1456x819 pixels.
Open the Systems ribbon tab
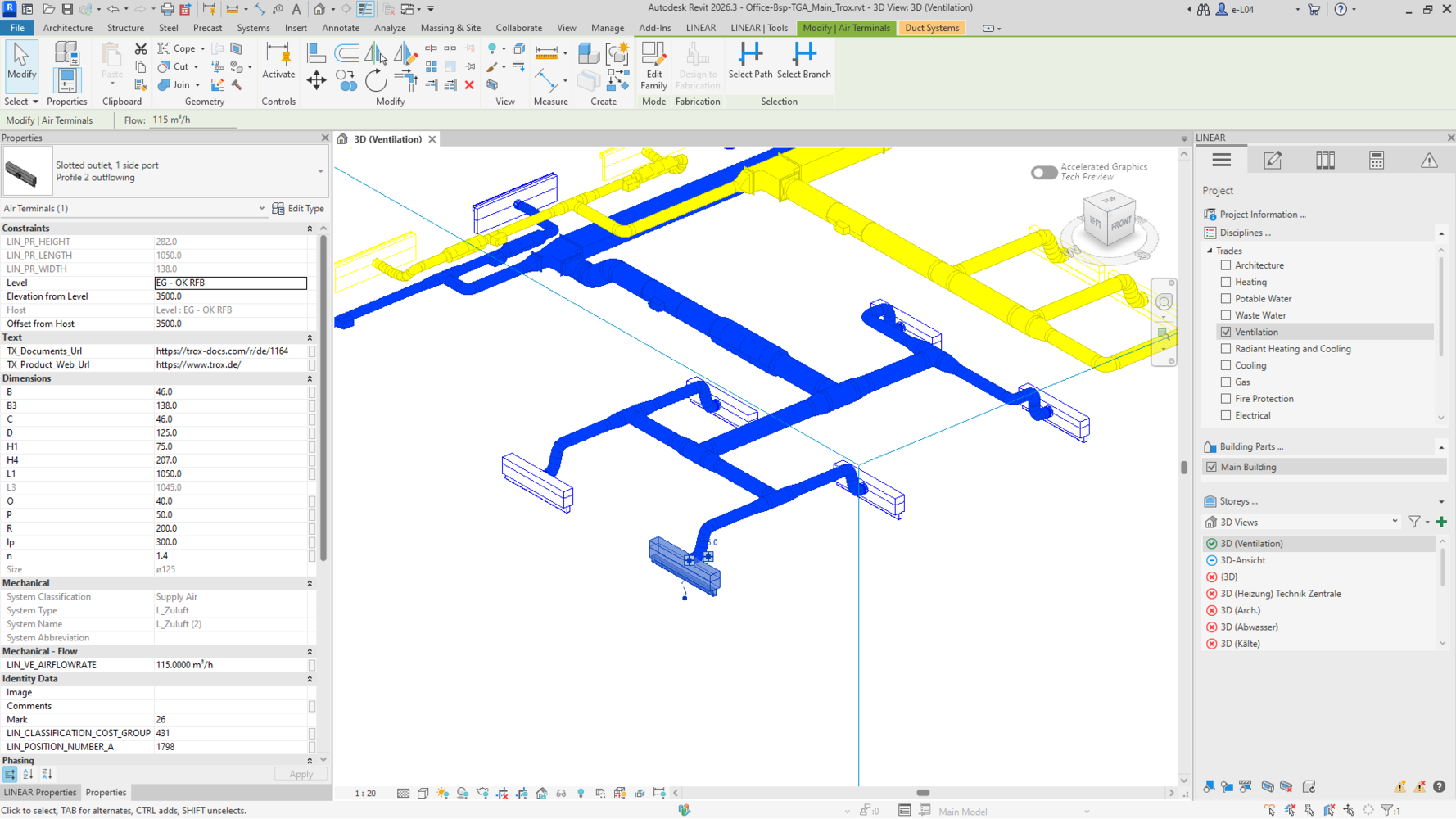253,28
